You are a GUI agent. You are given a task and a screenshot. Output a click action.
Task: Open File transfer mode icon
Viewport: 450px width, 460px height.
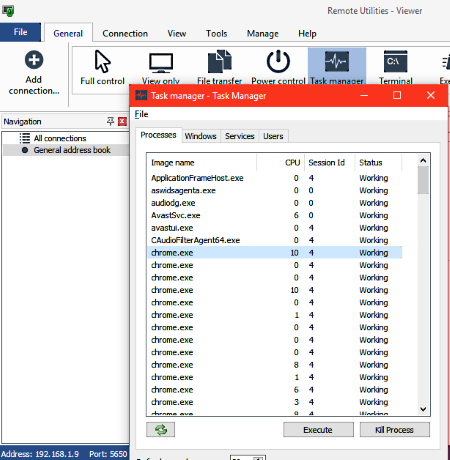pos(219,62)
